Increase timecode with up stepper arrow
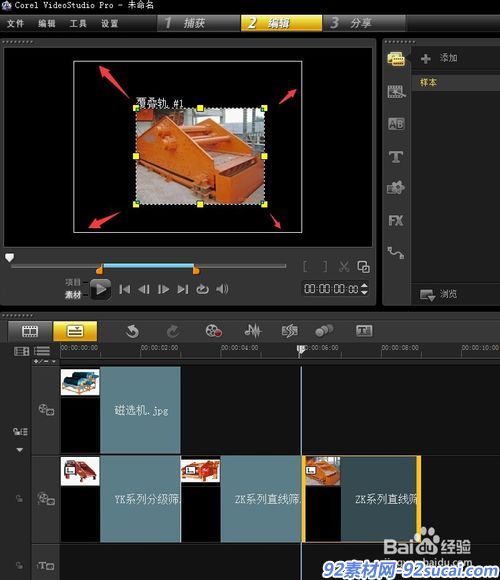Screen dimensions: 500x580 pyautogui.click(x=364, y=286)
